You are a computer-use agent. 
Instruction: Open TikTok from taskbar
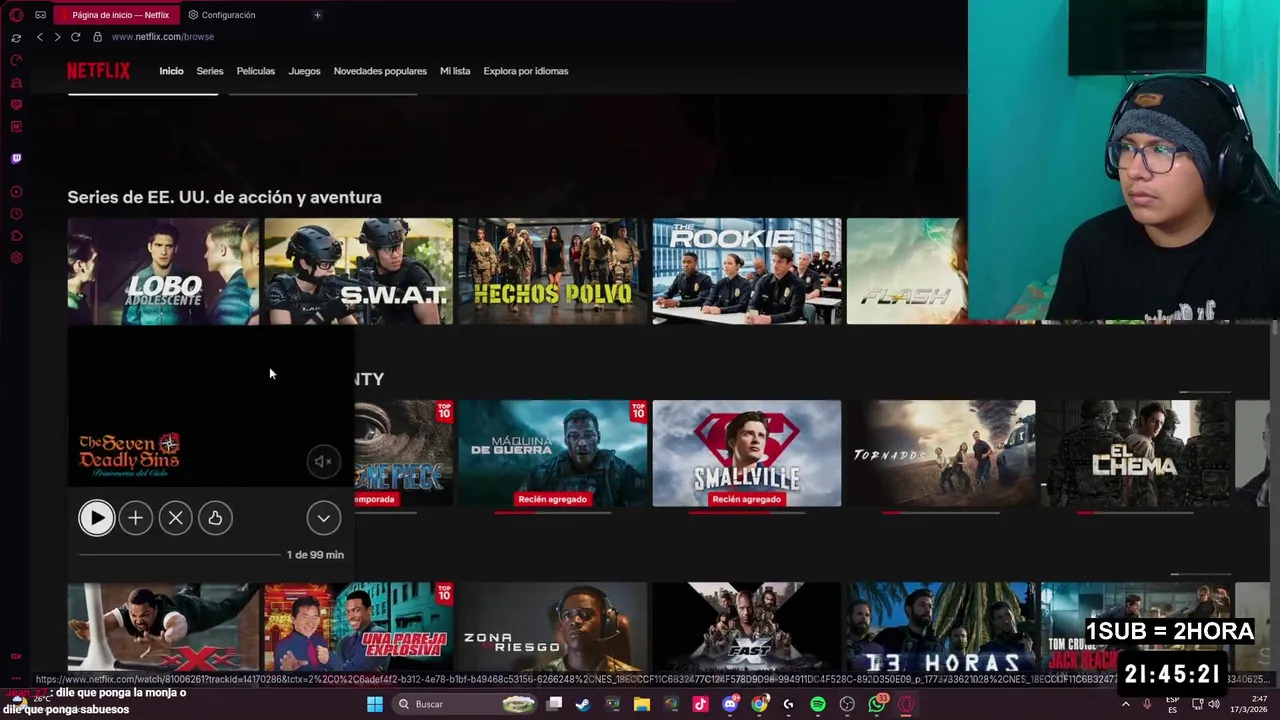pos(700,704)
